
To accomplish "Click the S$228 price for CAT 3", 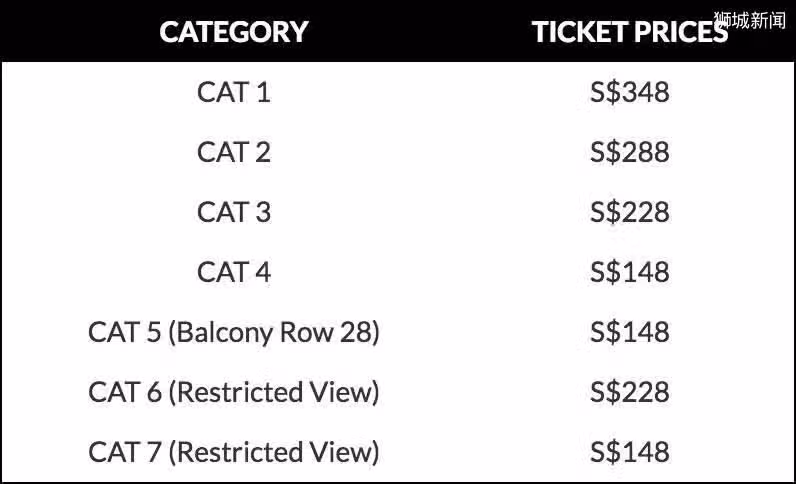I will (x=629, y=212).
